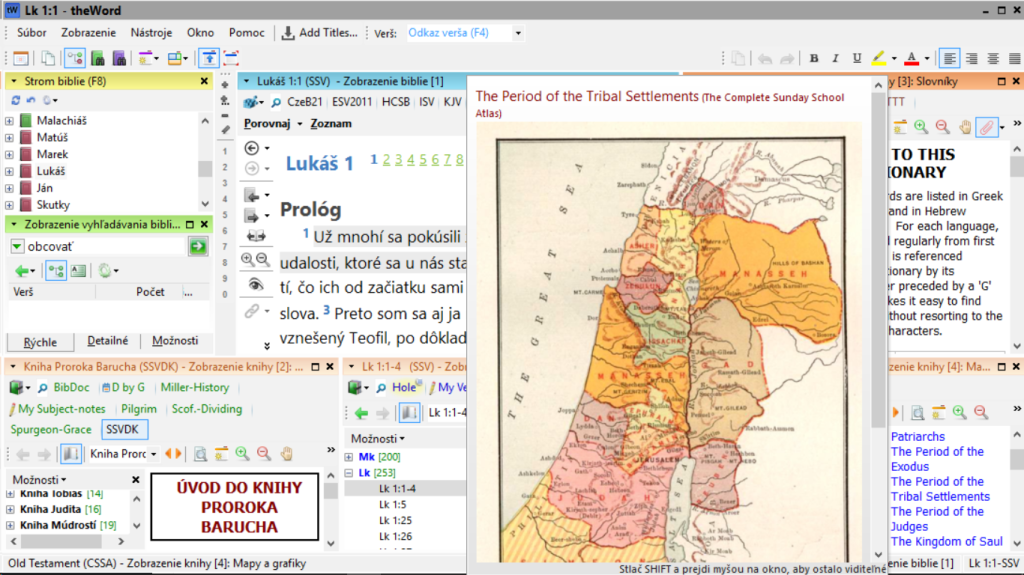
Task: Expand the Skutky tree node
Action: pyautogui.click(x=9, y=205)
